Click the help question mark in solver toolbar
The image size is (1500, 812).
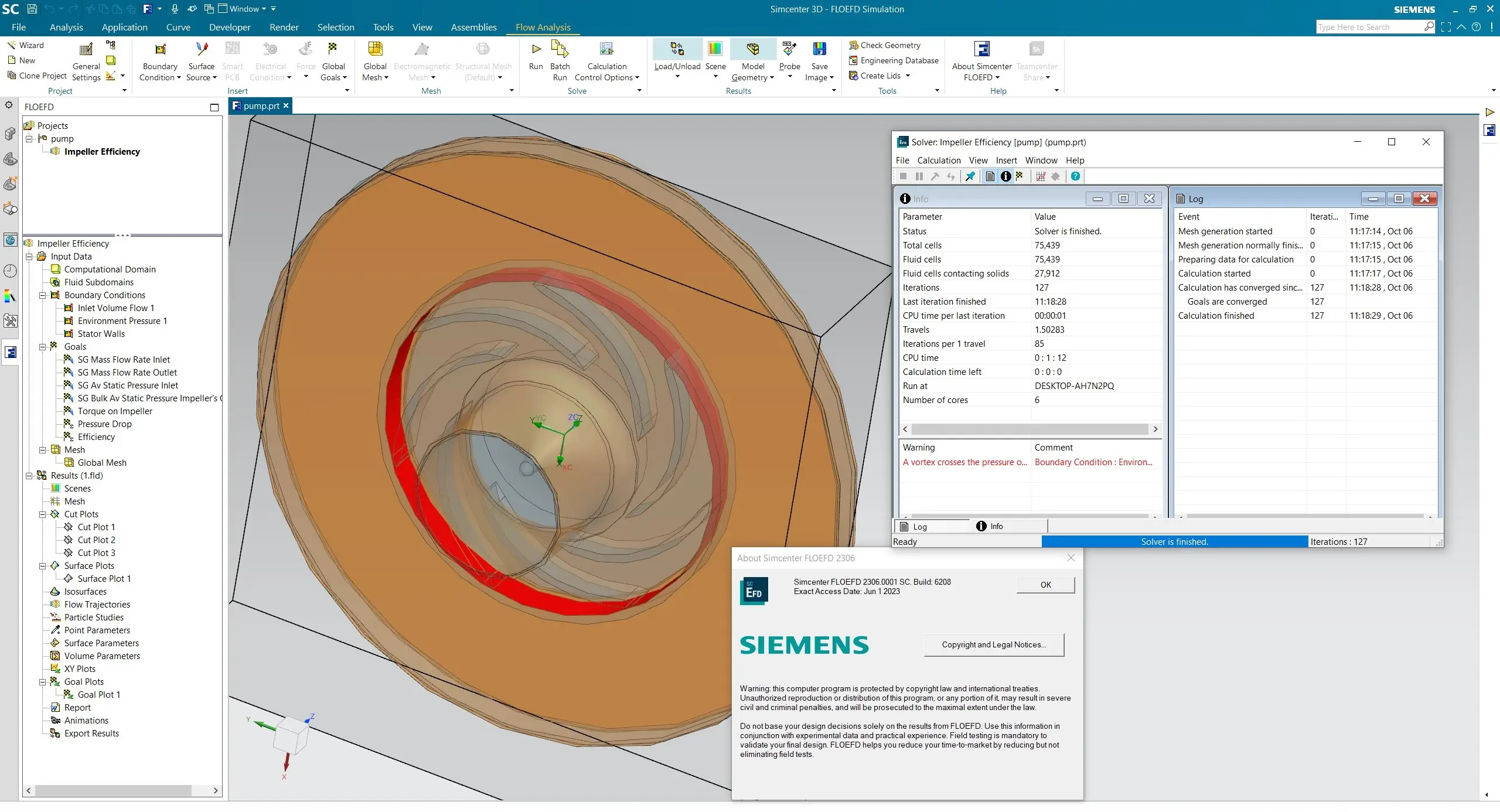point(1075,176)
